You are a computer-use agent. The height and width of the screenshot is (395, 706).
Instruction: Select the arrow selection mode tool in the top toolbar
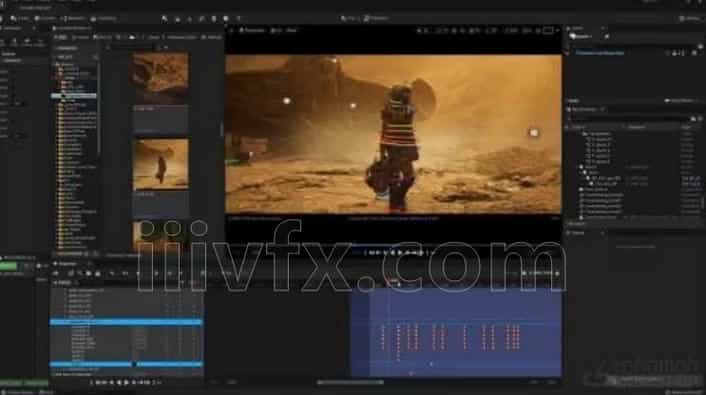(164, 18)
